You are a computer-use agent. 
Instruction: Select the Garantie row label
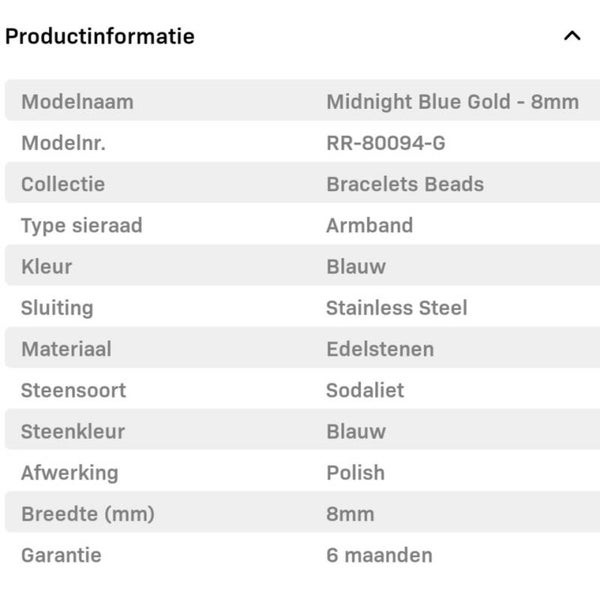point(61,554)
